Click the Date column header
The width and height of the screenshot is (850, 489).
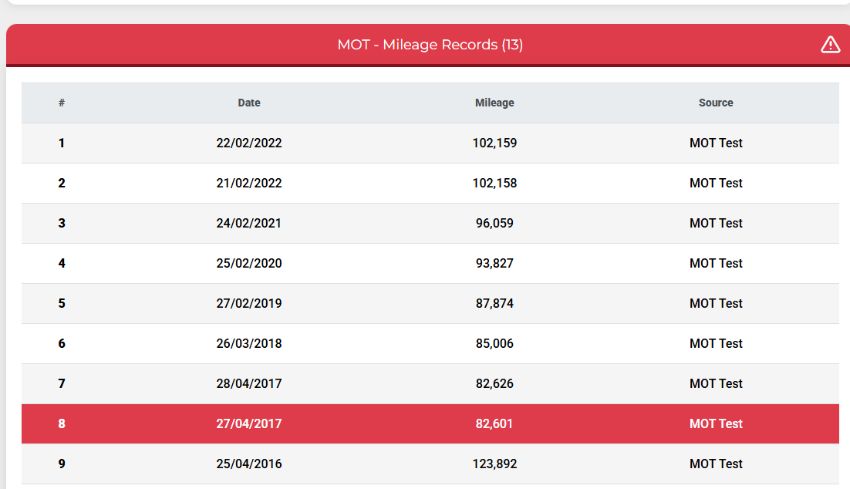point(249,103)
